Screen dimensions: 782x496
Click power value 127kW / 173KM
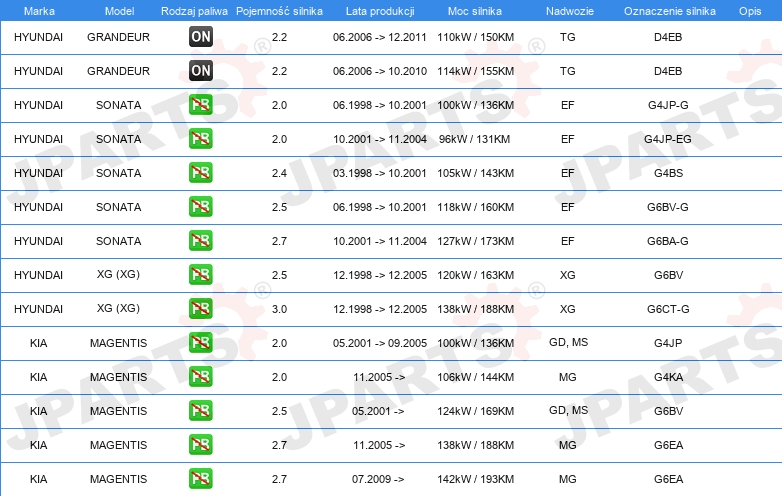pyautogui.click(x=475, y=241)
